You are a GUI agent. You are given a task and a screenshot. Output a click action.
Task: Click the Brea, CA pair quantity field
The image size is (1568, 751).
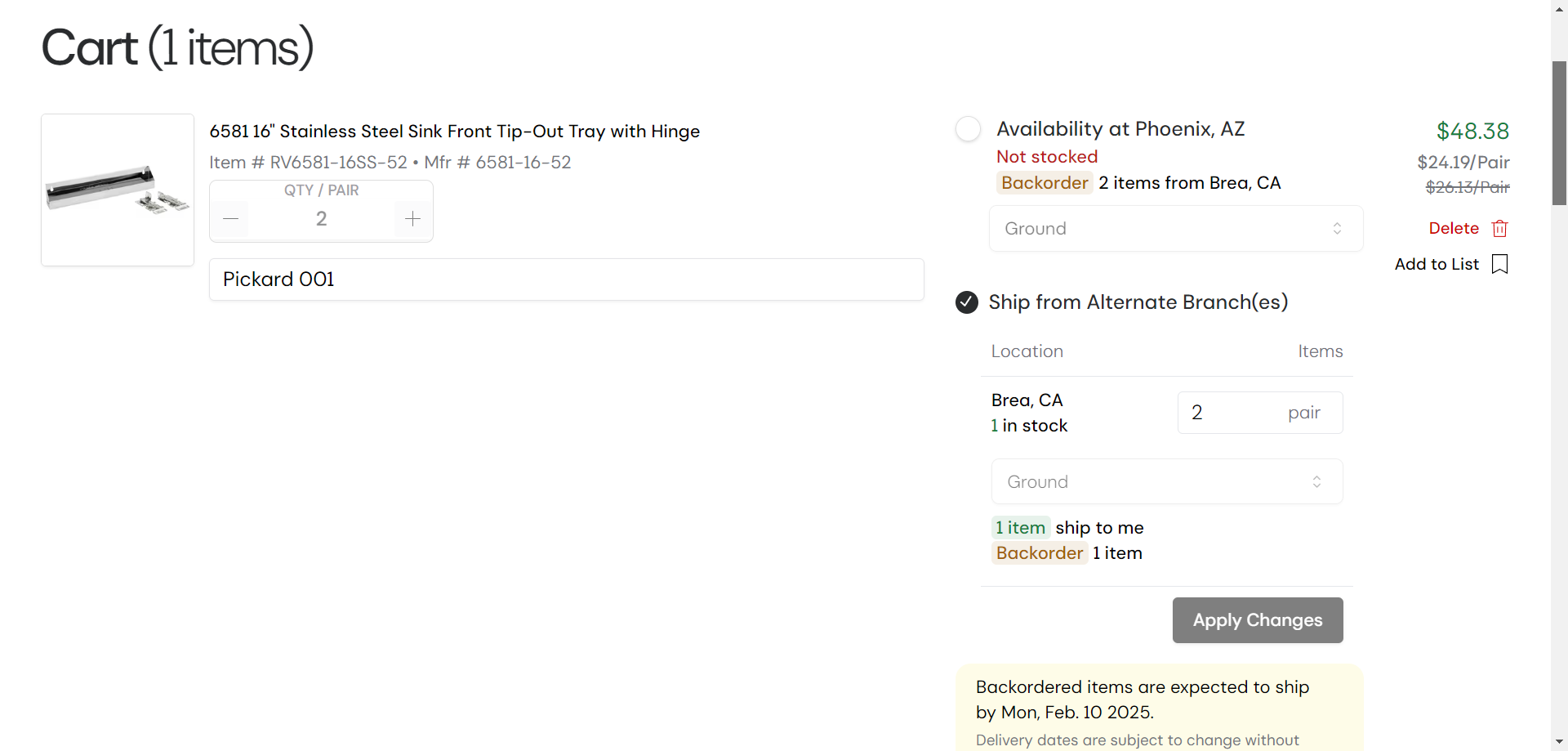[1260, 413]
